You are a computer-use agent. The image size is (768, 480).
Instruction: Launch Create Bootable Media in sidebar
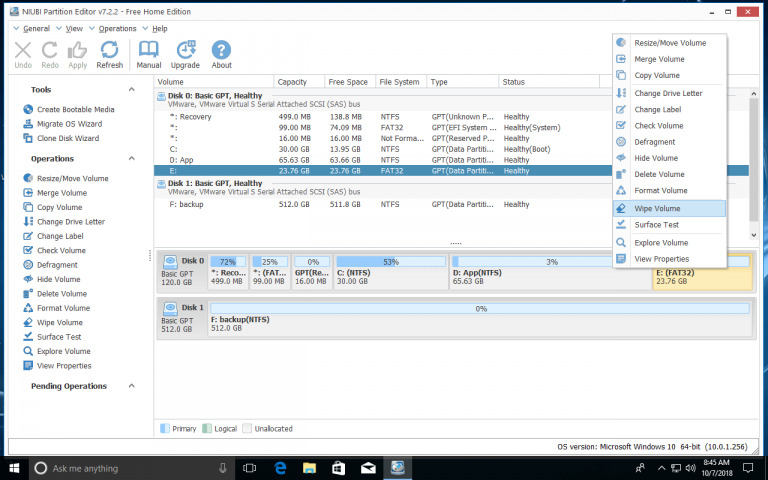[69, 109]
